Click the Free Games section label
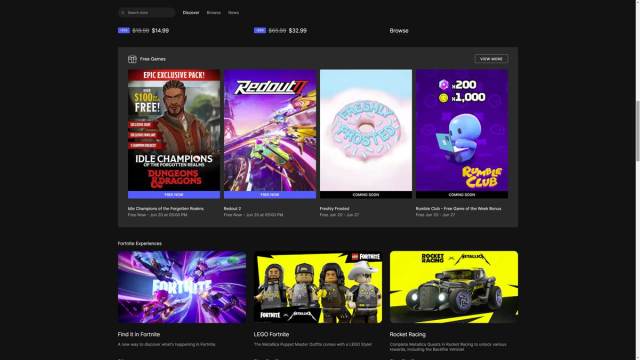This screenshot has height=360, width=640. click(x=153, y=59)
